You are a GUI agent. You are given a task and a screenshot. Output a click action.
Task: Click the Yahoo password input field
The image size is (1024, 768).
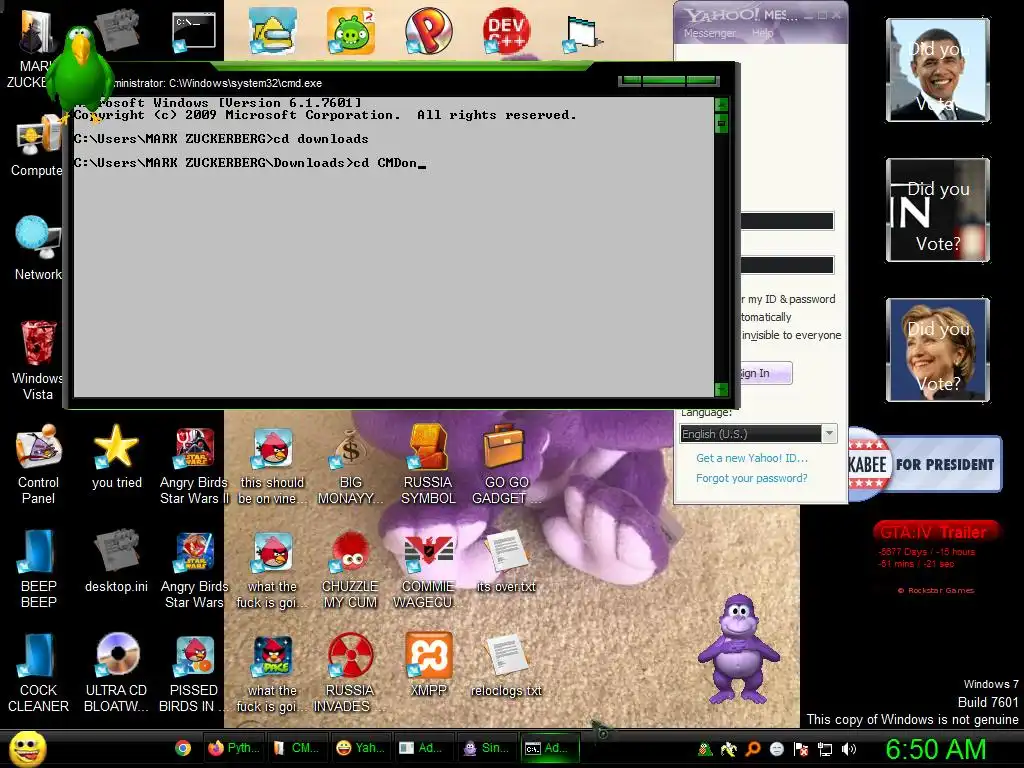pyautogui.click(x=787, y=265)
